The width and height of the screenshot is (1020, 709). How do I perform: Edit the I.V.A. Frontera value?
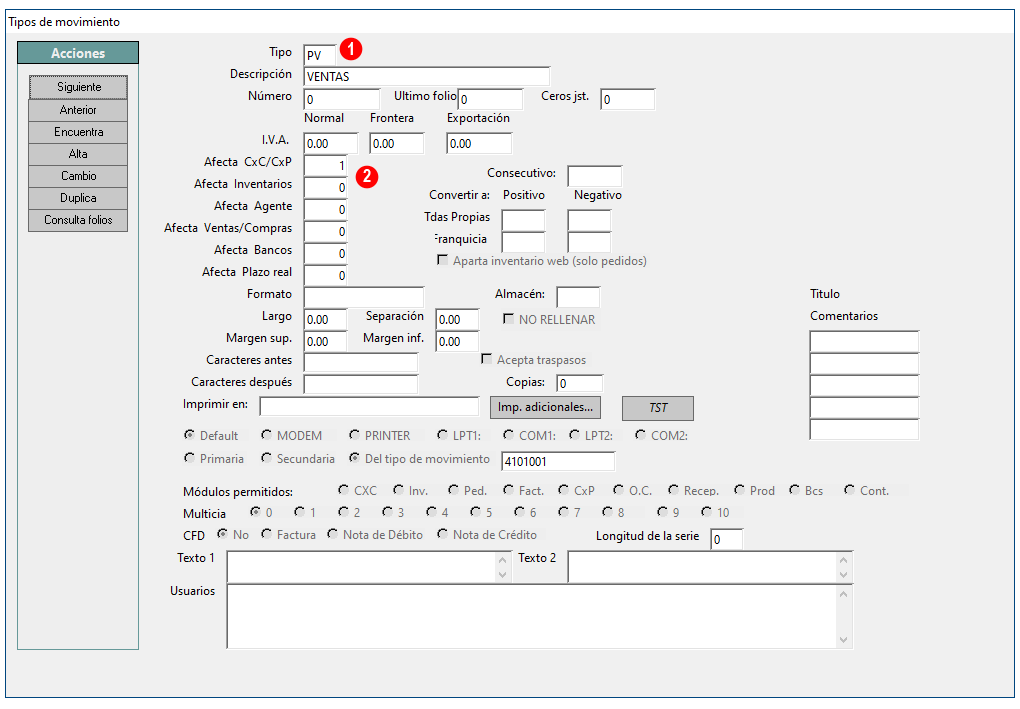tap(397, 144)
